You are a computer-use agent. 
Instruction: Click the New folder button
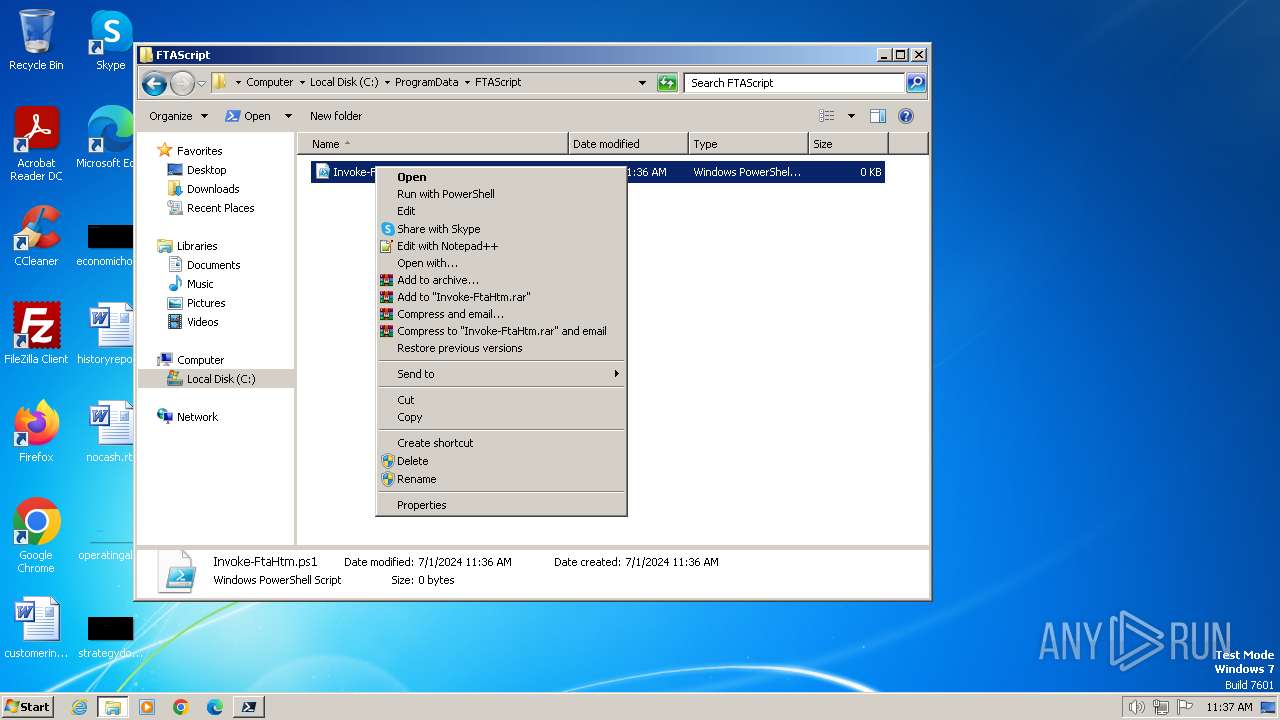tap(336, 116)
